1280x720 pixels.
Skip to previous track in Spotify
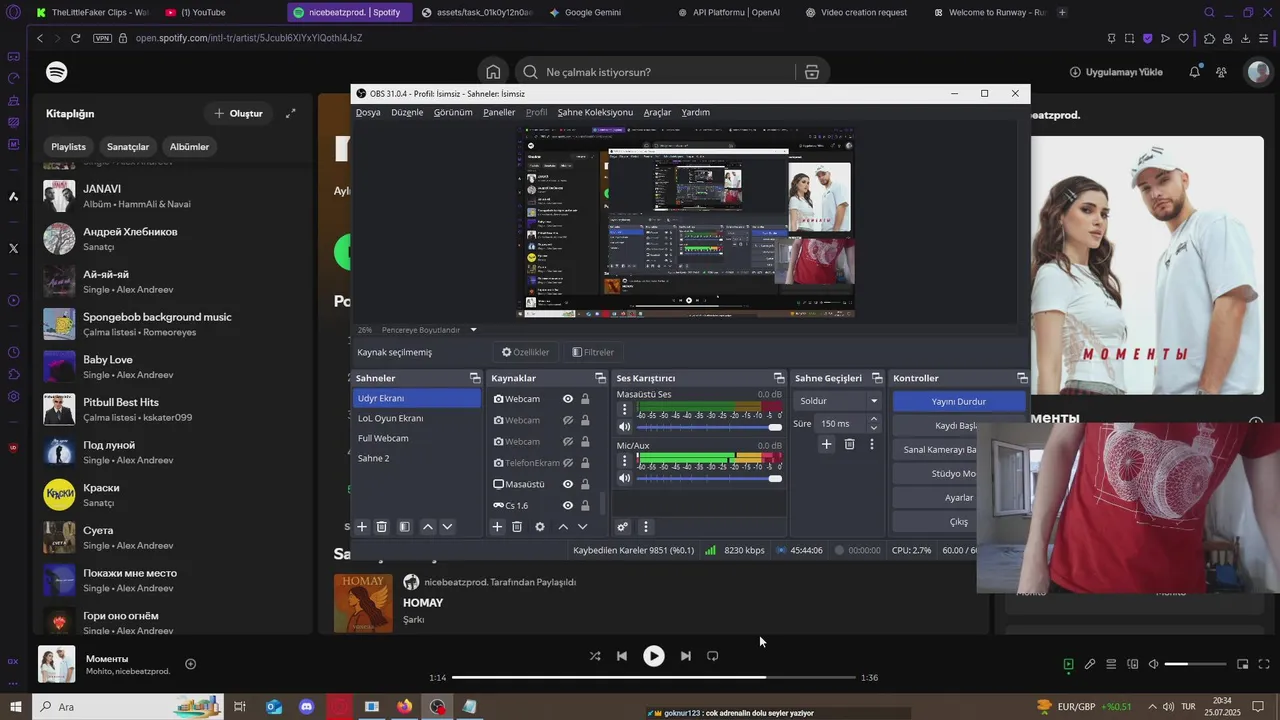(622, 656)
